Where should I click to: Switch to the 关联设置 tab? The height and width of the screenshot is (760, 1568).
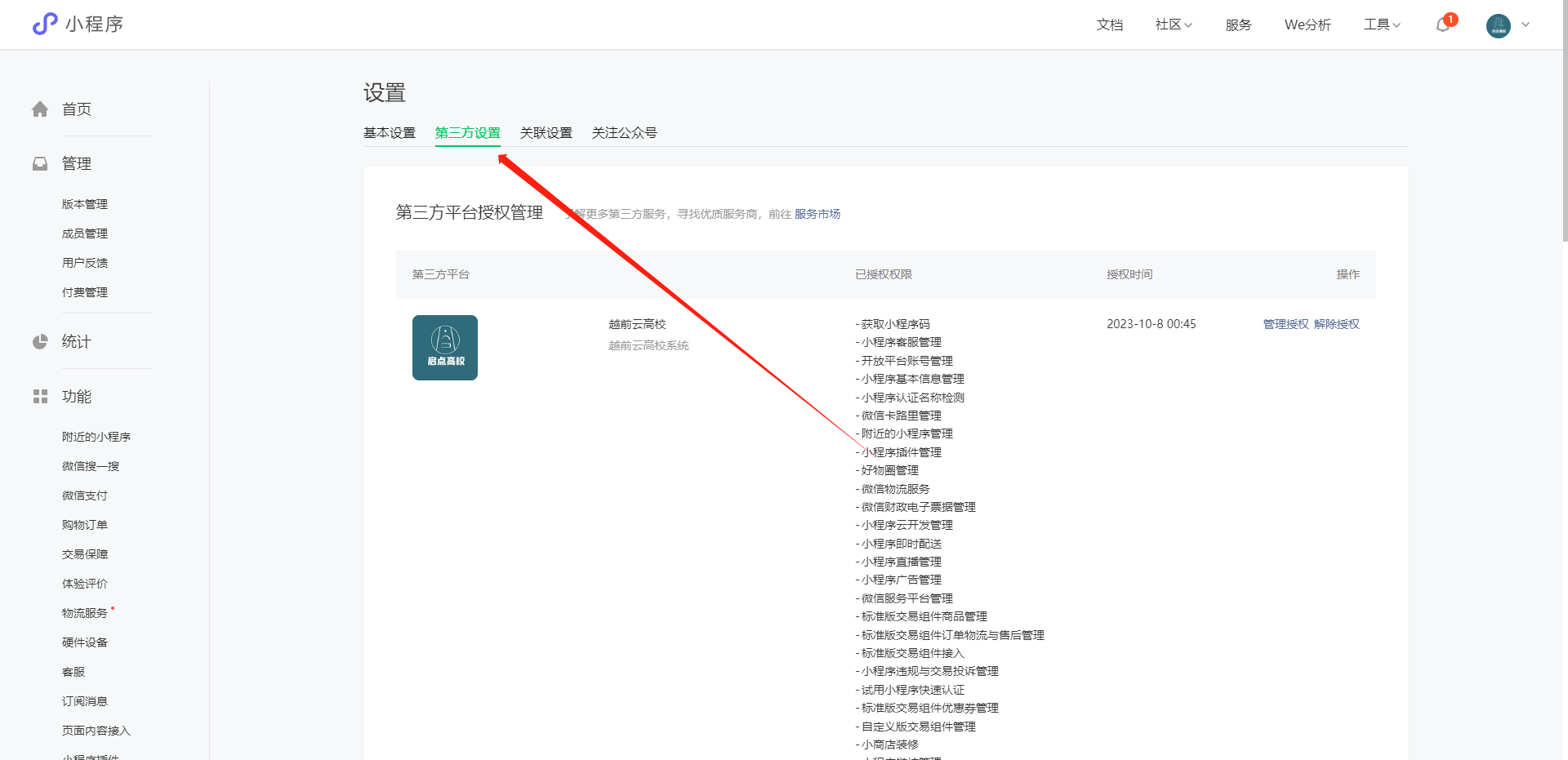546,133
